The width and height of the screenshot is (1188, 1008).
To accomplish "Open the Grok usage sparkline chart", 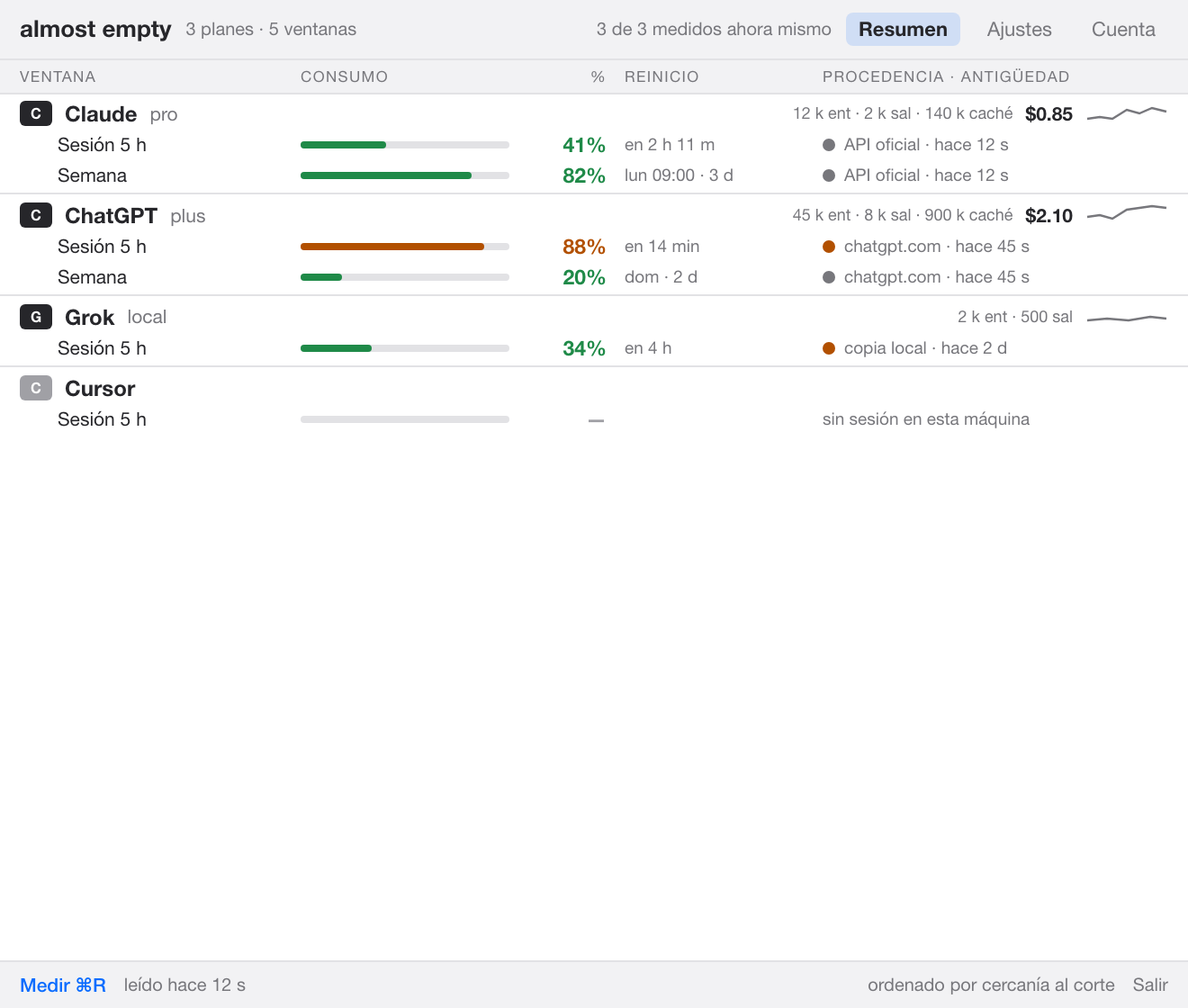I will [x=1127, y=318].
